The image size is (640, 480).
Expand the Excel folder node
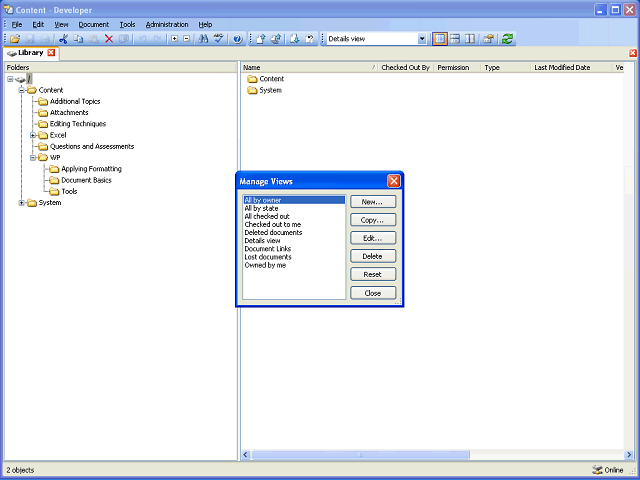click(33, 135)
